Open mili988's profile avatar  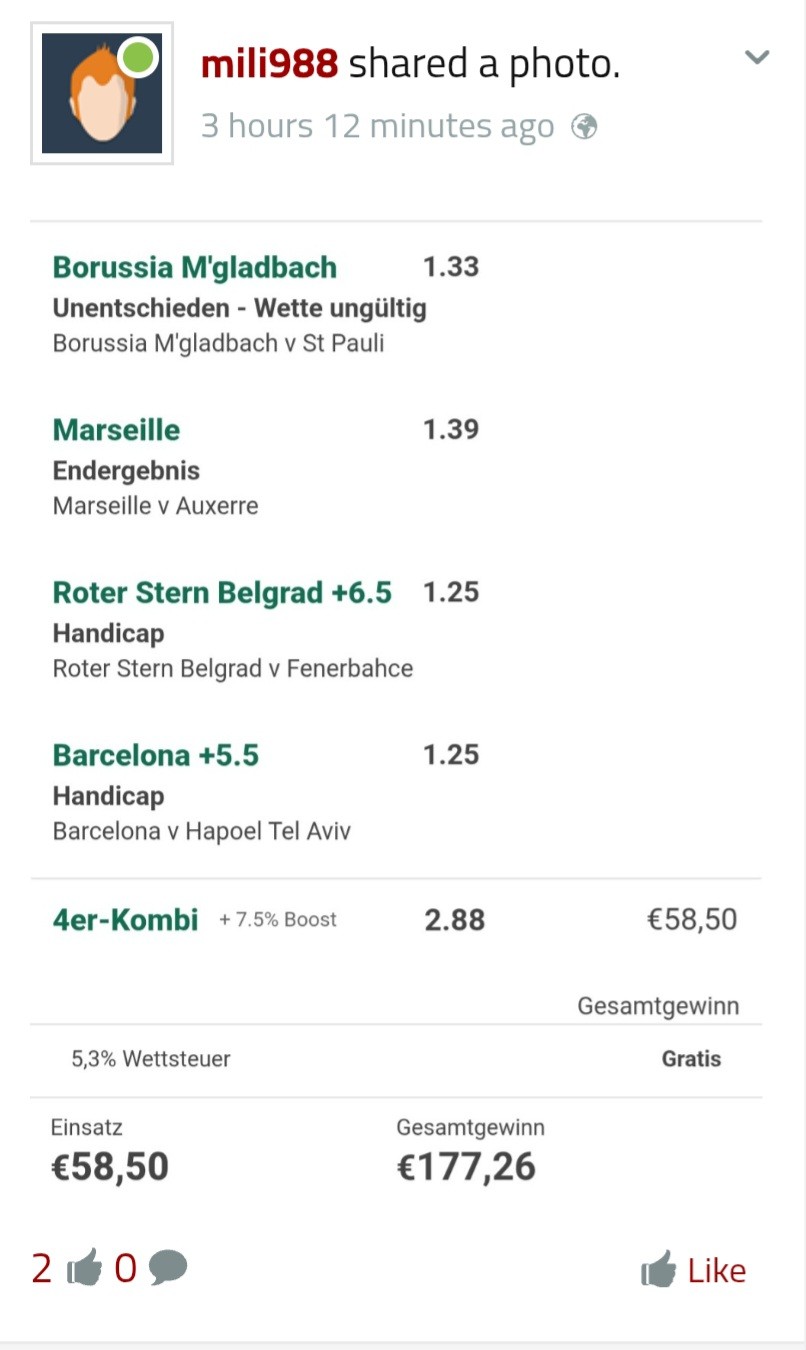click(101, 93)
